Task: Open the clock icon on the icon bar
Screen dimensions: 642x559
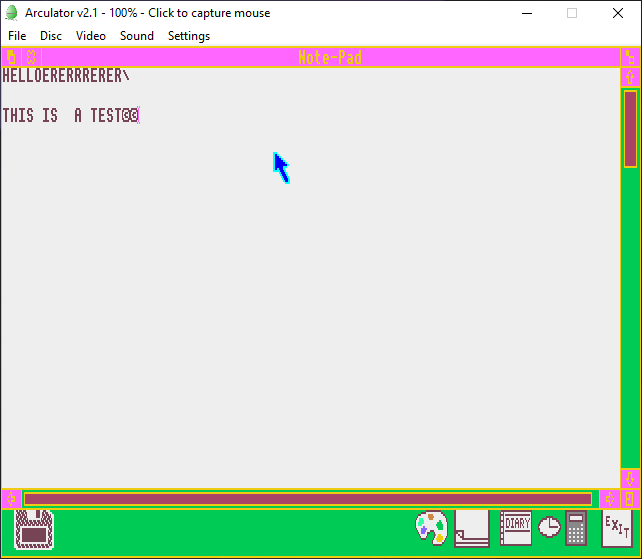Action: click(x=549, y=527)
